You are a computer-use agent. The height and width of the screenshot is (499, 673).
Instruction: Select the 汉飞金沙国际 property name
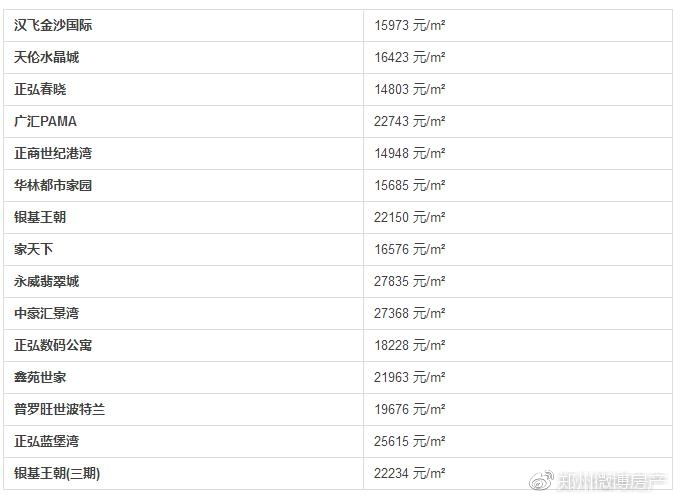pyautogui.click(x=53, y=25)
